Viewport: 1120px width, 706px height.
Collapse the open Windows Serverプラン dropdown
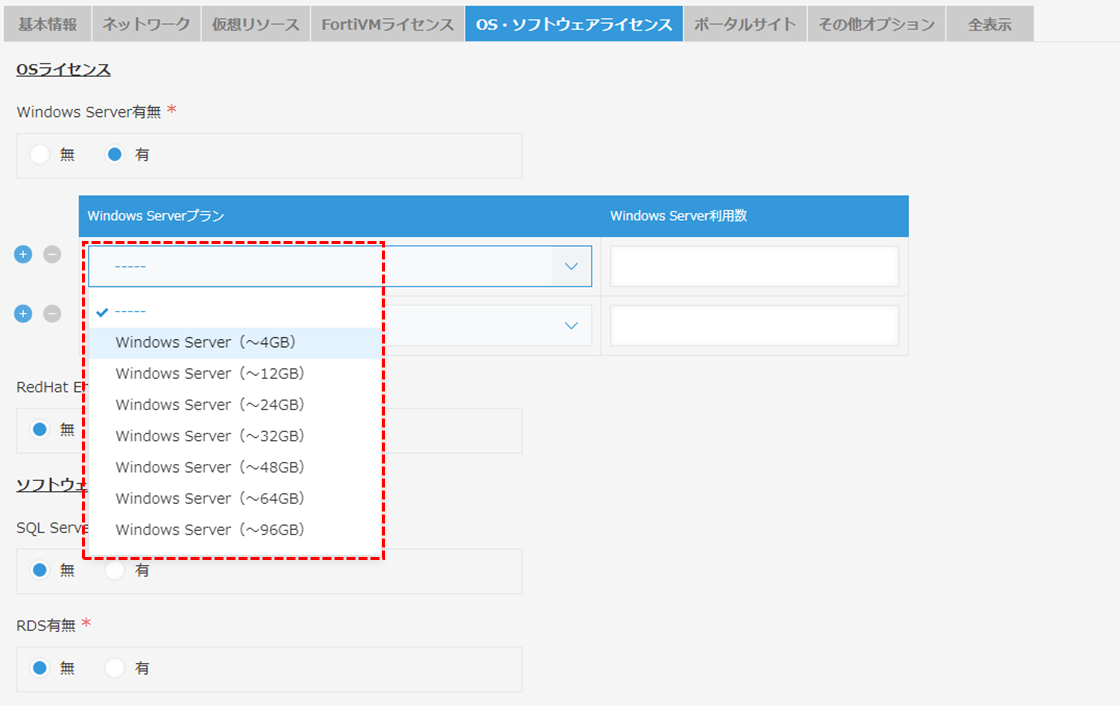(571, 267)
